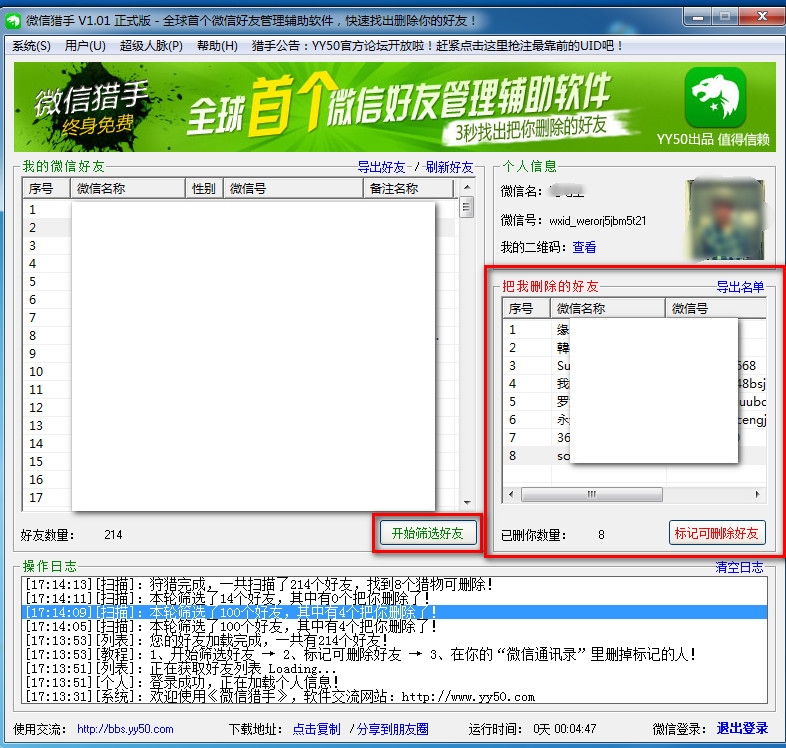Select row 1 in my friends list
Screen dimensions: 786x748
(x=240, y=210)
